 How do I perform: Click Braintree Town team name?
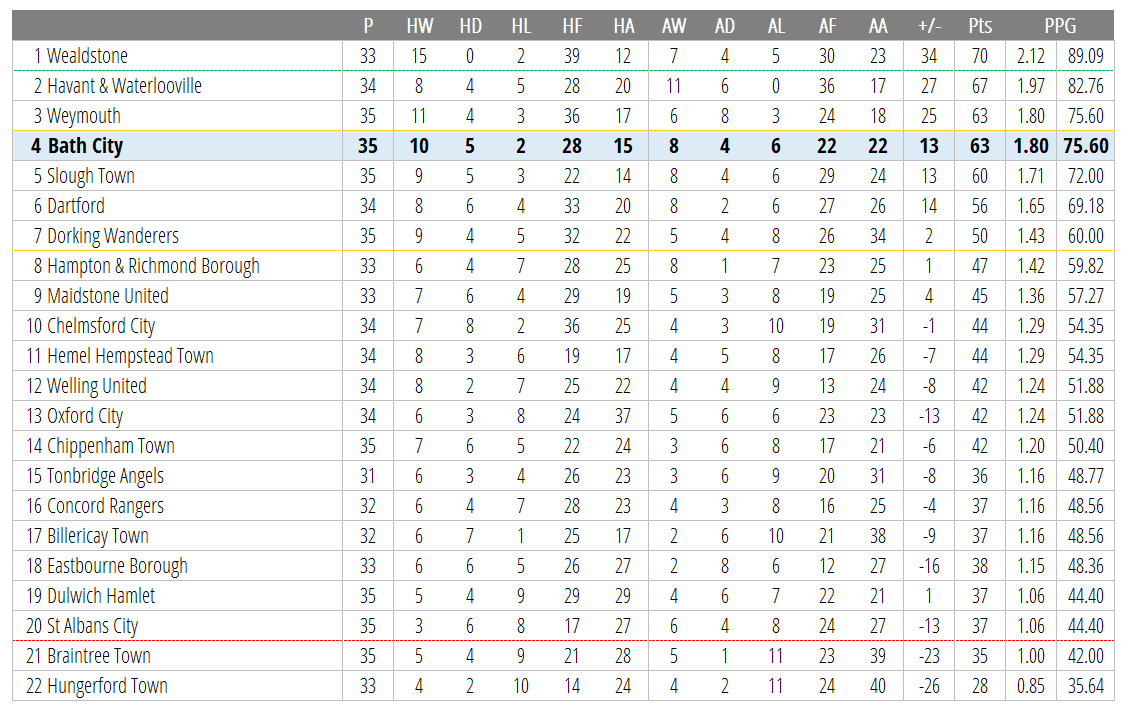[x=99, y=656]
